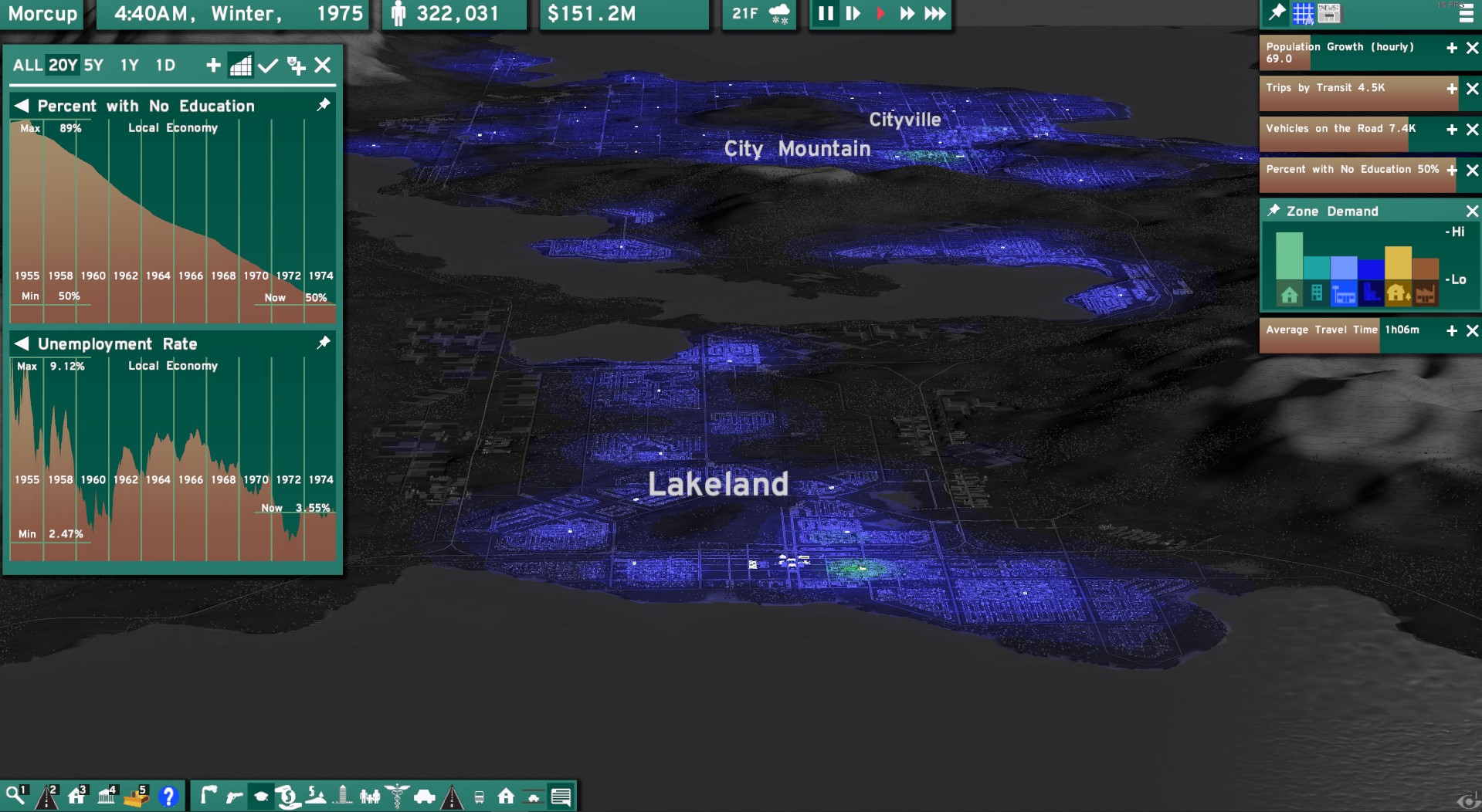The image size is (1482, 812).
Task: Switch chart range to 5Y
Action: (93, 66)
